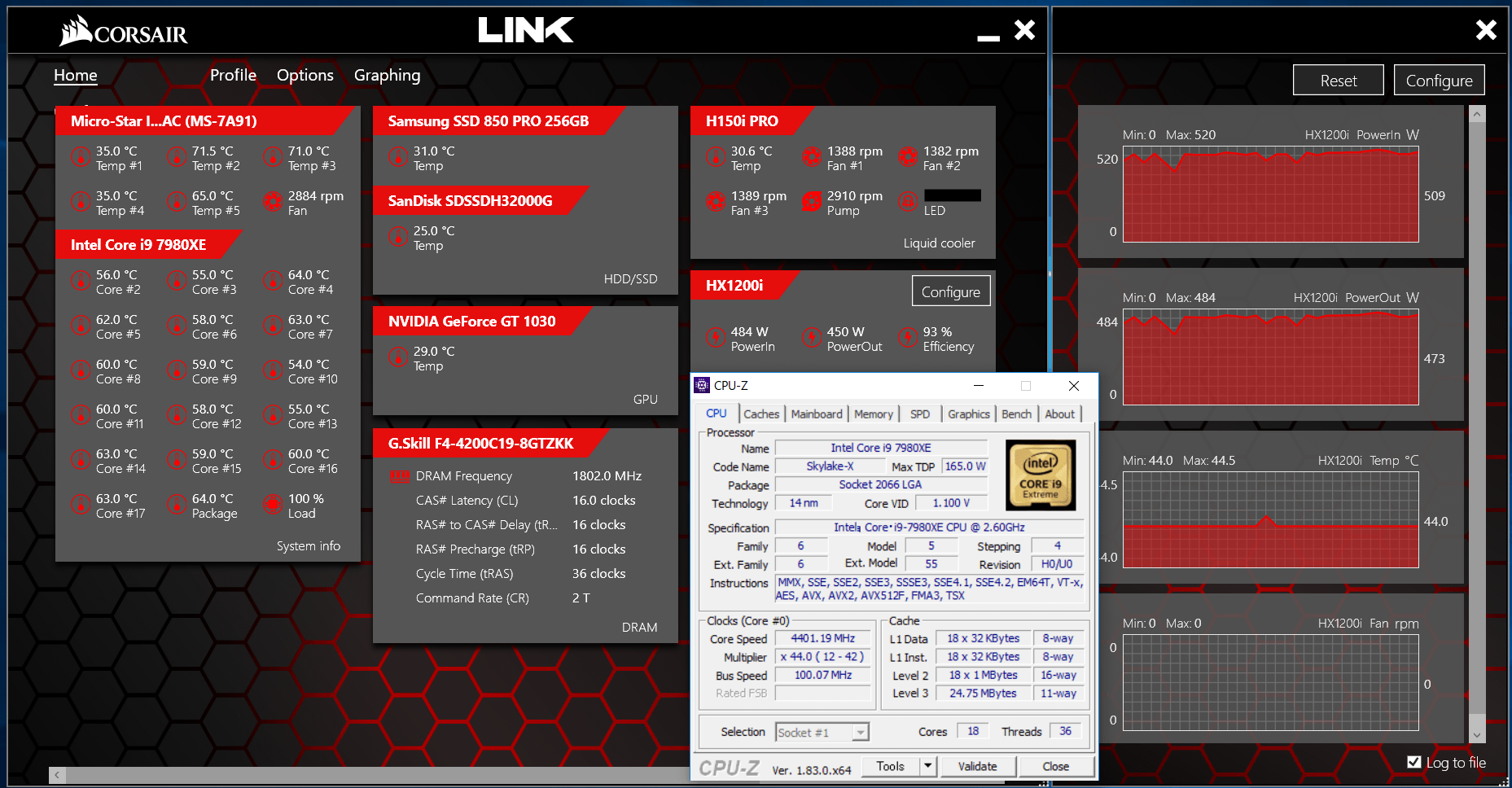The height and width of the screenshot is (788, 1512).
Task: Select the H150i PRO Fan #1 icon
Action: tap(812, 156)
